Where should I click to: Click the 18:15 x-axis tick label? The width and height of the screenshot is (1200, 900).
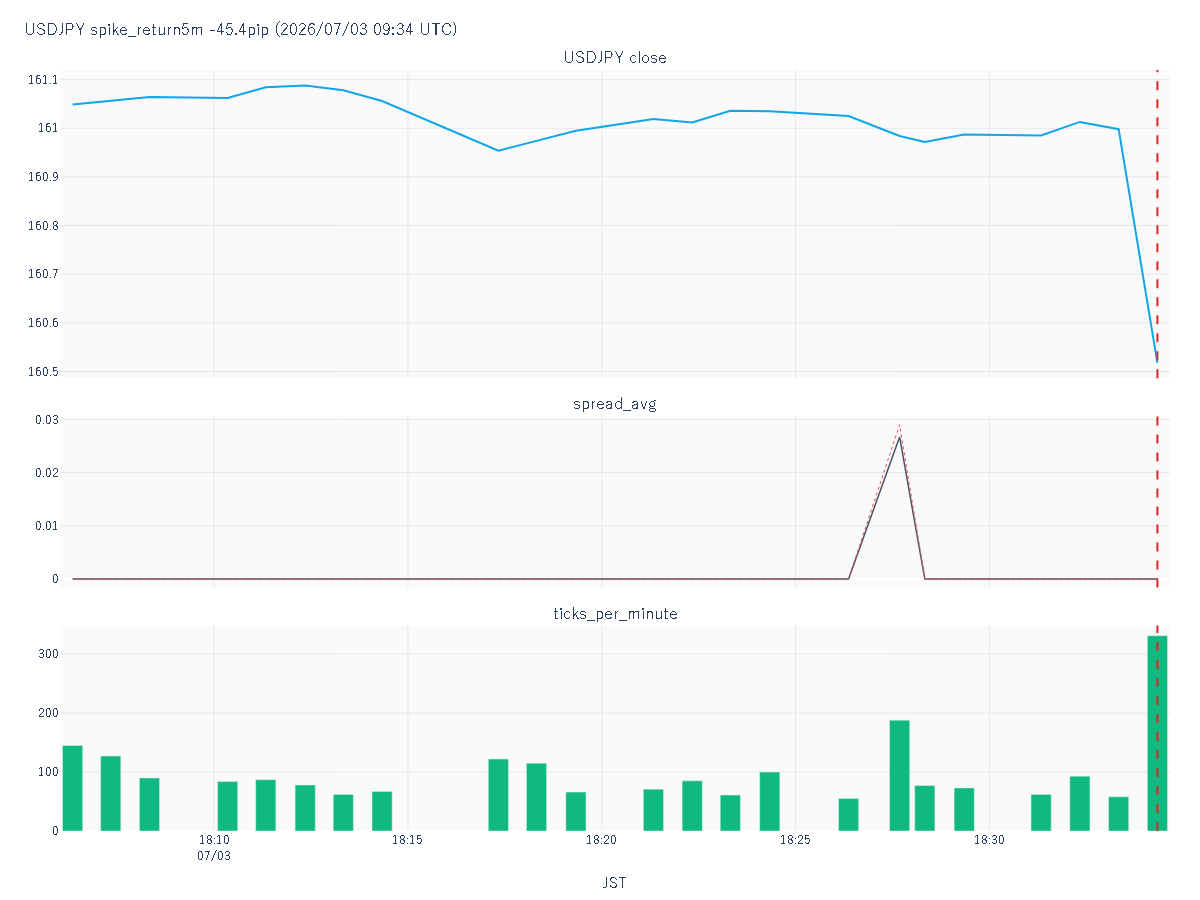click(x=407, y=841)
